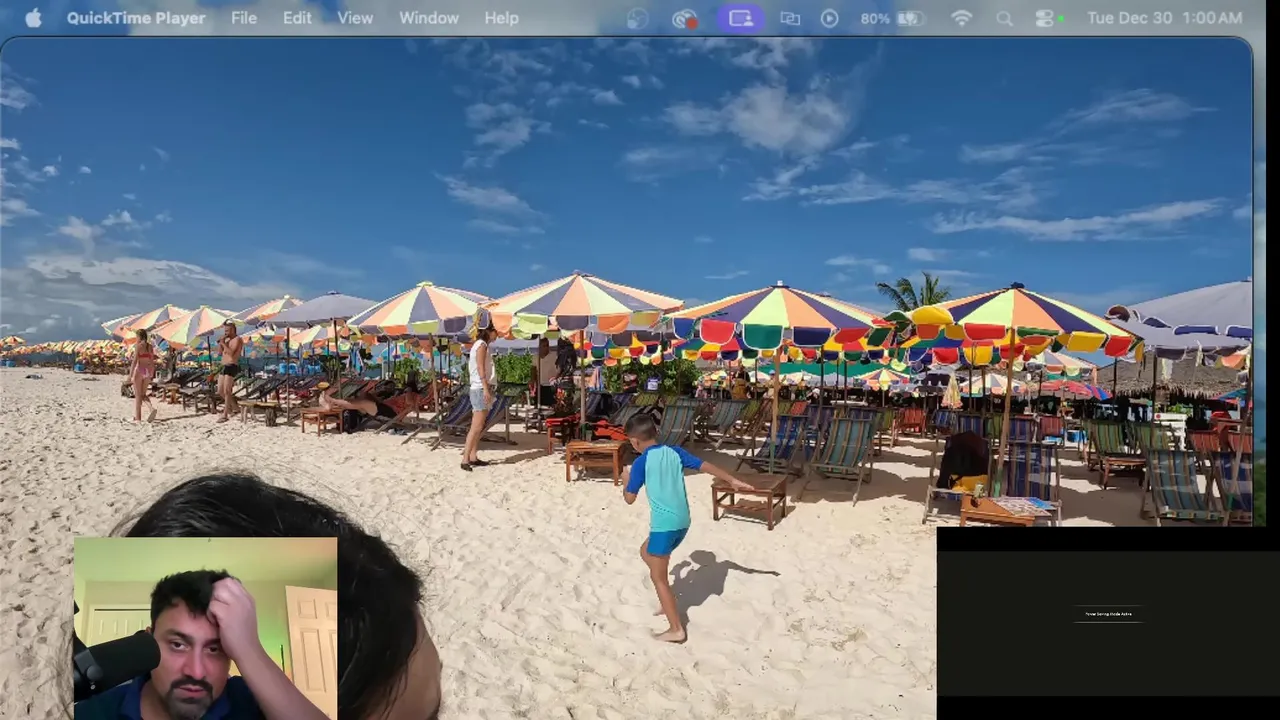The width and height of the screenshot is (1280, 720).
Task: Open Control Center toggles icon
Action: 1046,18
